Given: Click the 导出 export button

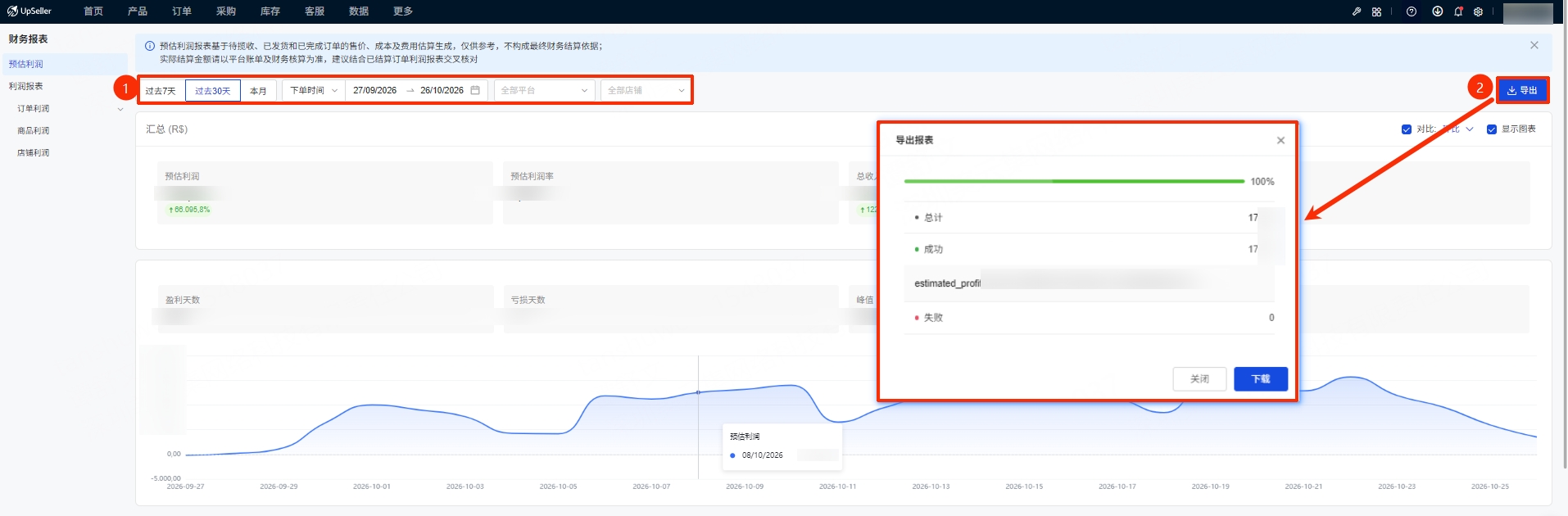Looking at the screenshot, I should 1523,90.
